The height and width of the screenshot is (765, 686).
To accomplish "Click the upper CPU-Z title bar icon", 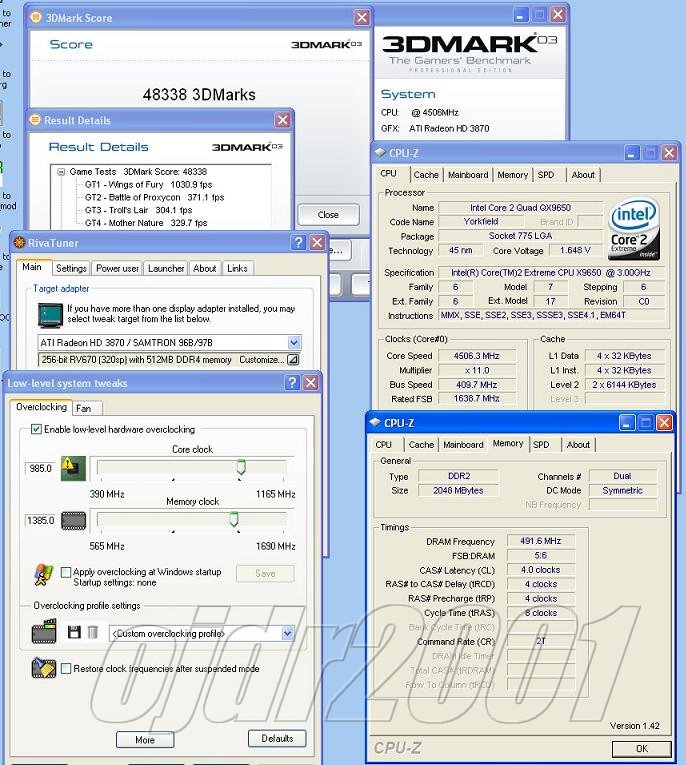I will point(380,153).
